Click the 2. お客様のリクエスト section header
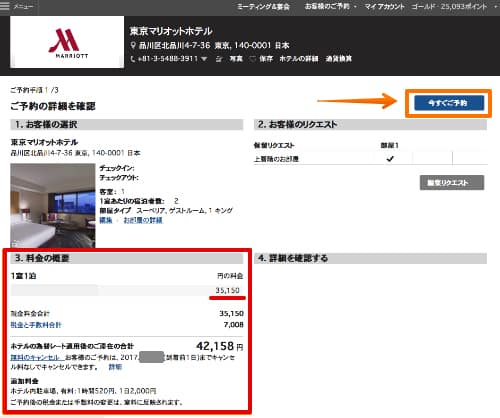The width and height of the screenshot is (500, 418). (x=370, y=125)
